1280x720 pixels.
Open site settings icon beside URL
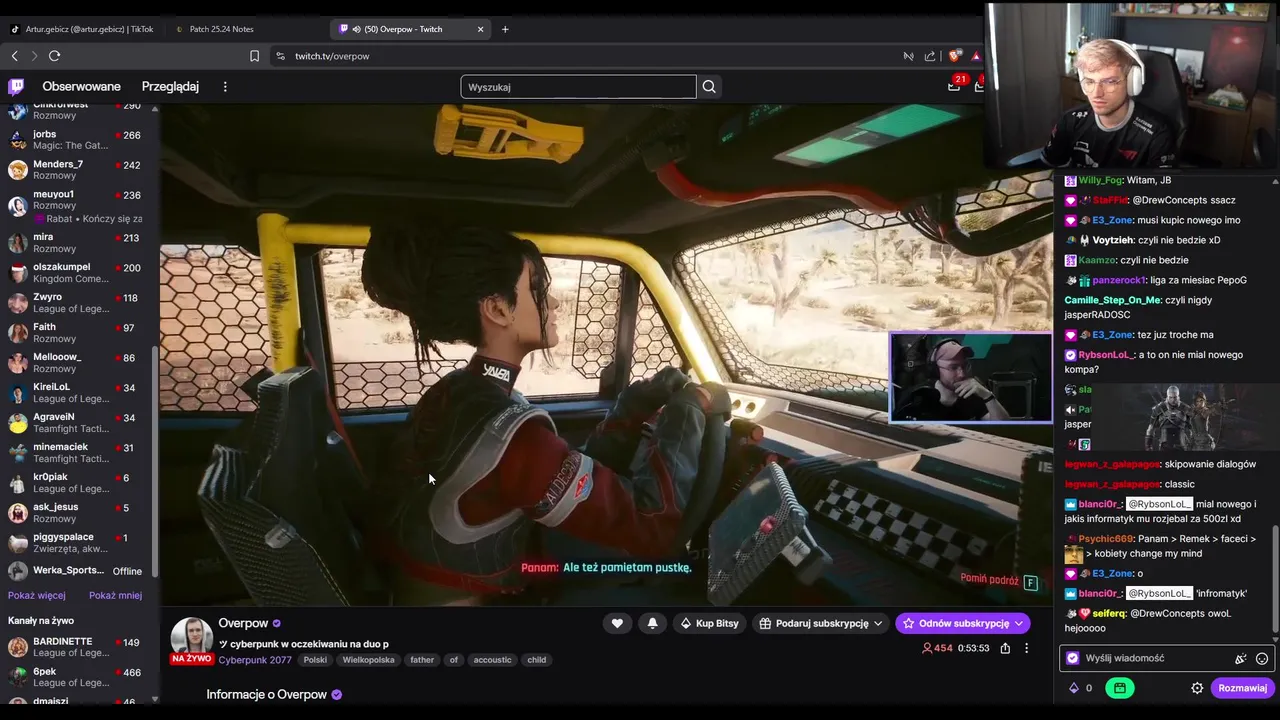[x=280, y=56]
